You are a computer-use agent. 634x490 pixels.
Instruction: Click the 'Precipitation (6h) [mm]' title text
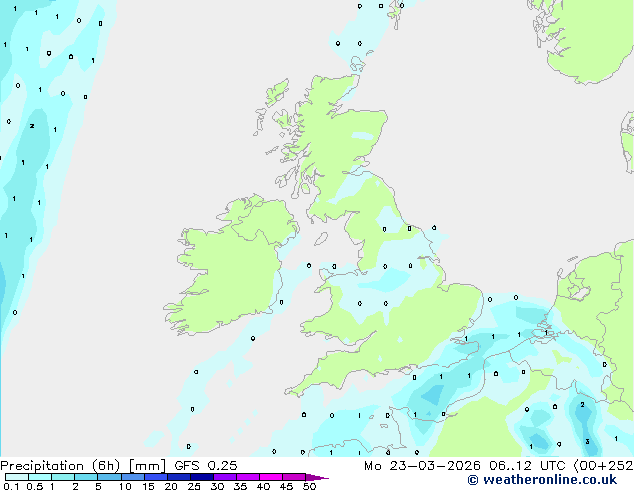click(x=83, y=466)
